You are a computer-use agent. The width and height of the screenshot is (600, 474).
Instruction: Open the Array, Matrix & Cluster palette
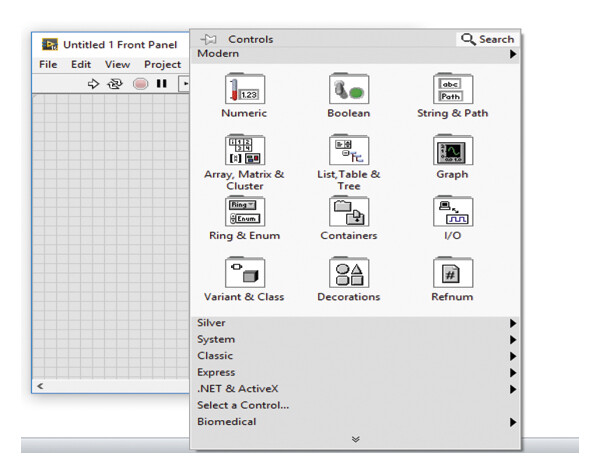pos(245,150)
